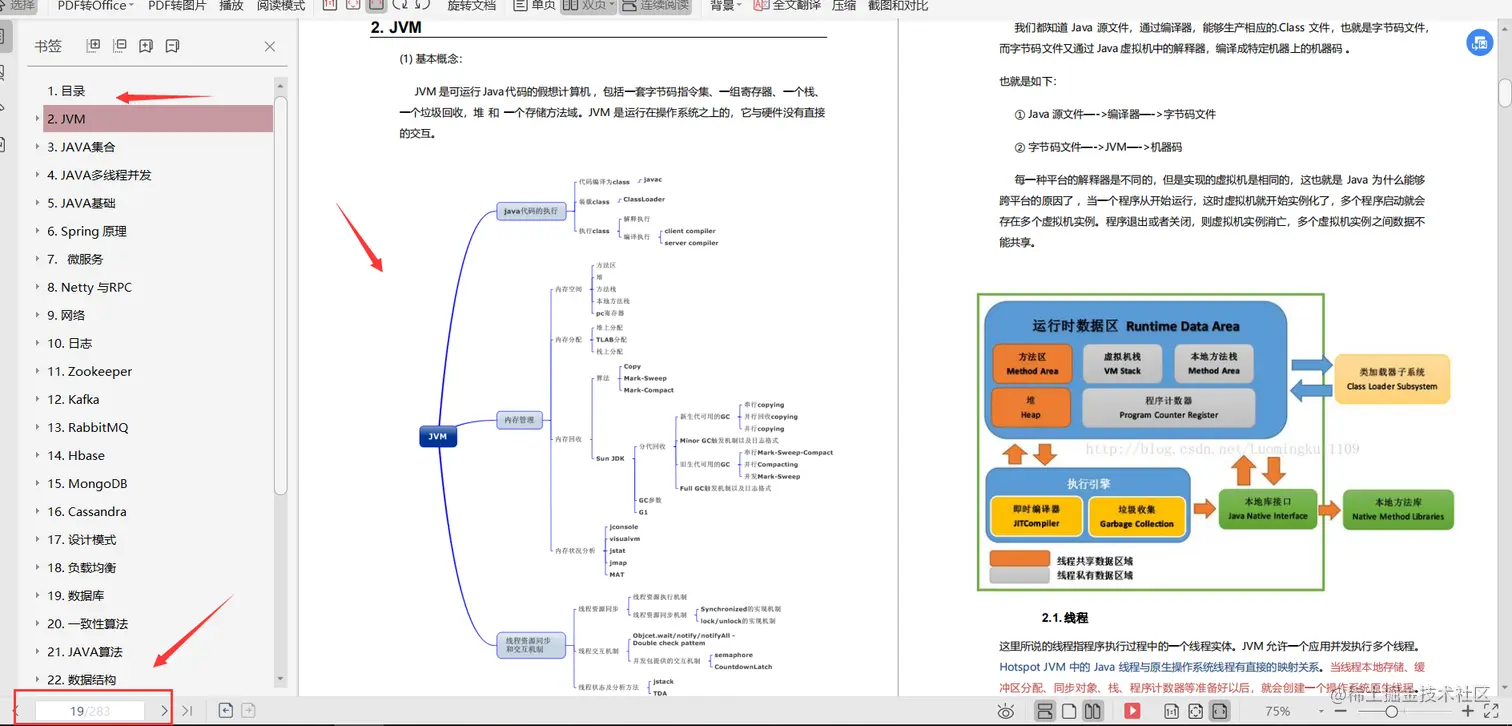
Task: Click the 旋转文档 rotate document icon
Action: [x=471, y=6]
